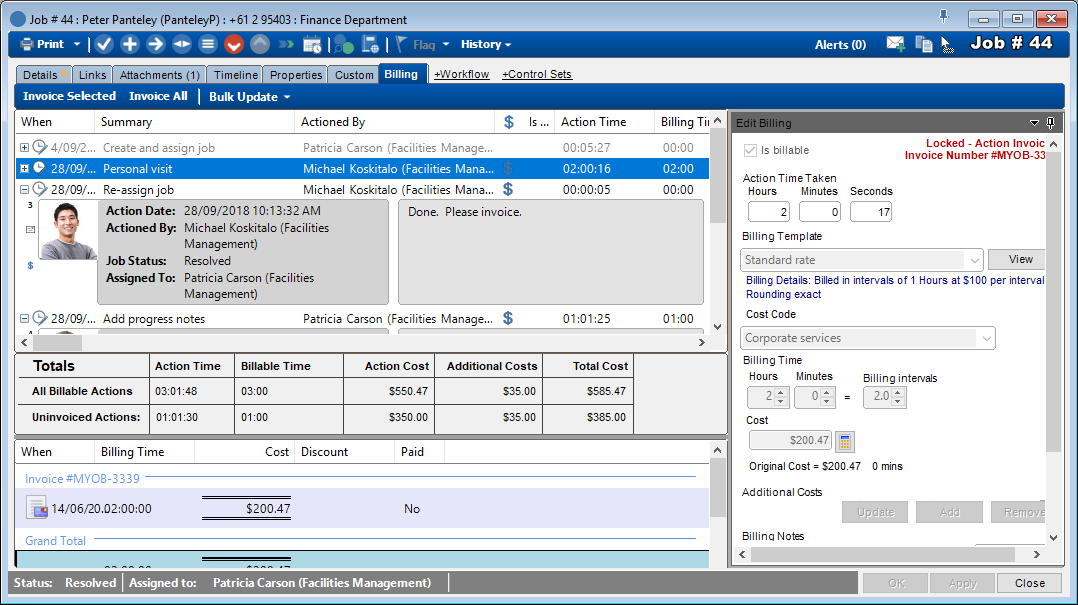The width and height of the screenshot is (1078, 605).
Task: Click the Billing Time Minutes stepper arrows
Action: (x=827, y=397)
